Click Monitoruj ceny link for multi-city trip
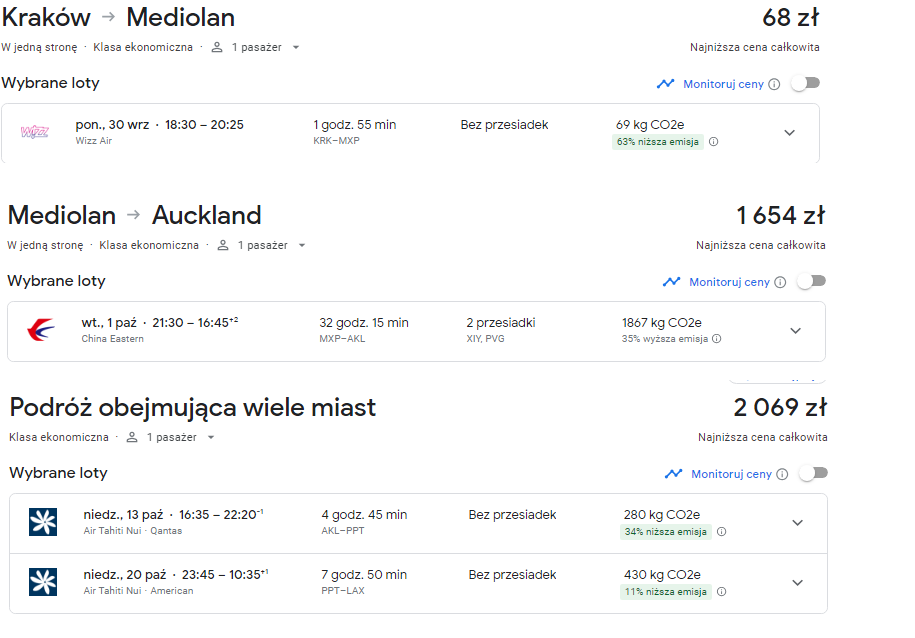Image resolution: width=915 pixels, height=638 pixels. coord(731,474)
